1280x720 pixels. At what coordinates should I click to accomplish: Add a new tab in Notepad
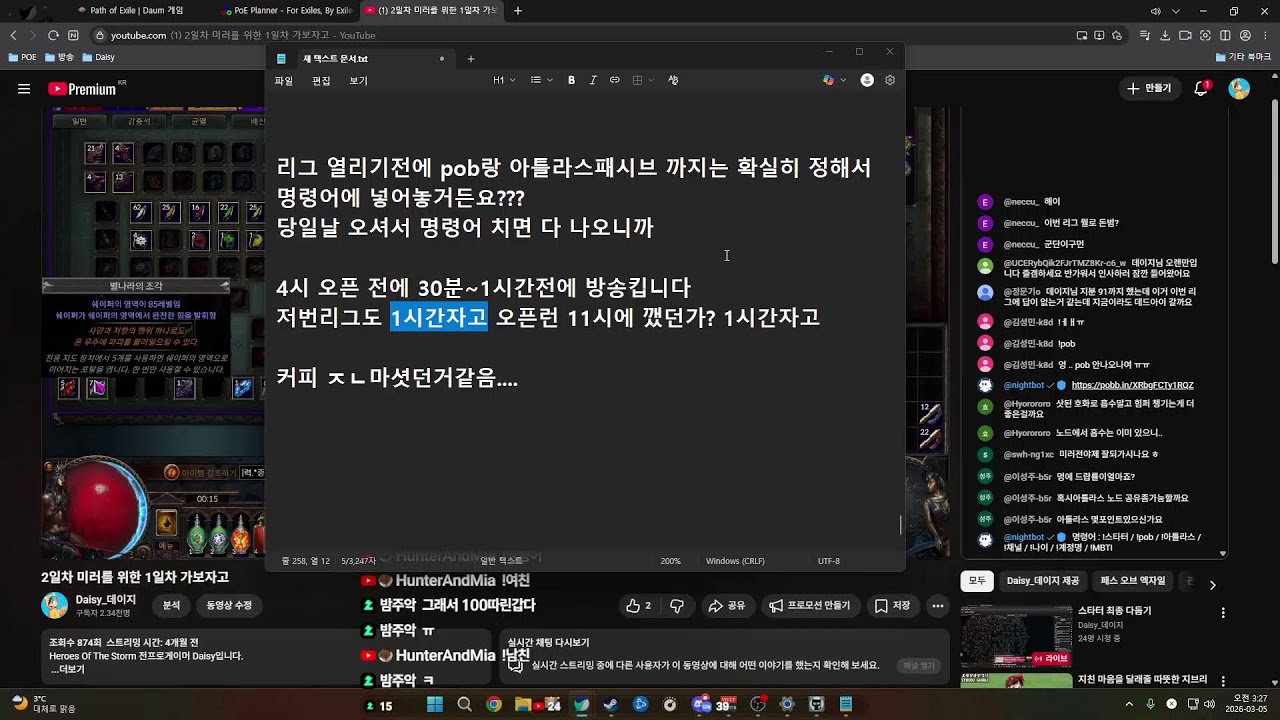[471, 58]
